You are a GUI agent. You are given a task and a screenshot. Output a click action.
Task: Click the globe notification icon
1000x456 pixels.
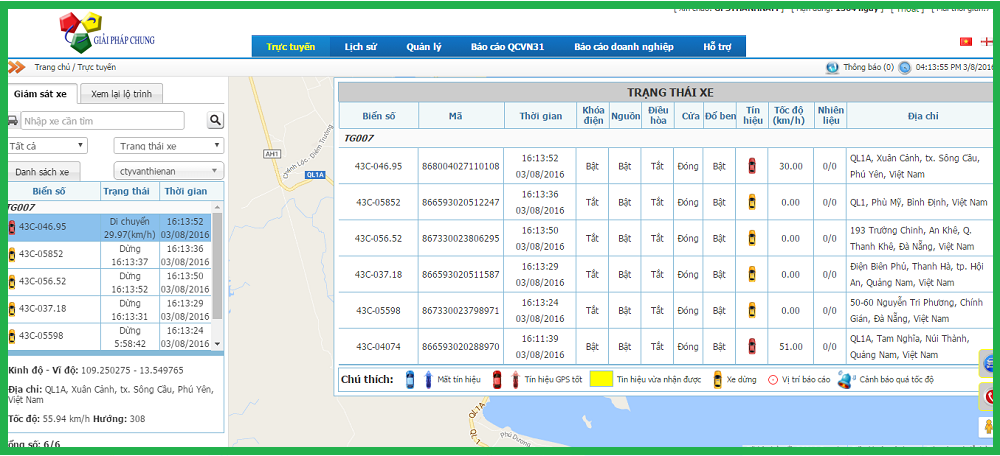coord(832,67)
